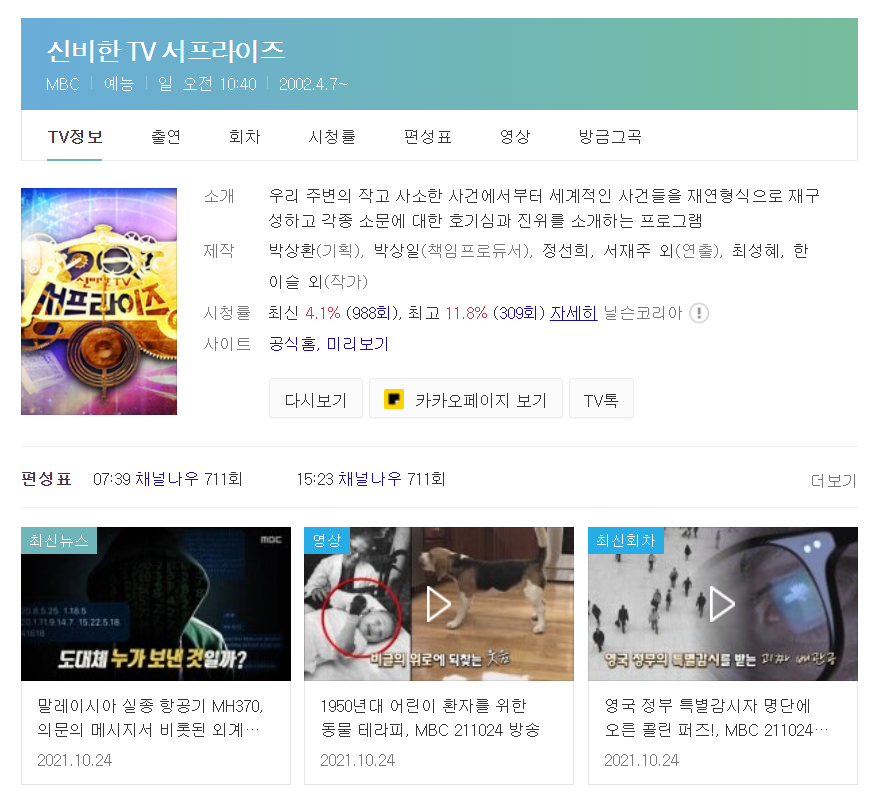Image resolution: width=881 pixels, height=805 pixels.
Task: Click the 박상환 producer name
Action: coord(292,251)
